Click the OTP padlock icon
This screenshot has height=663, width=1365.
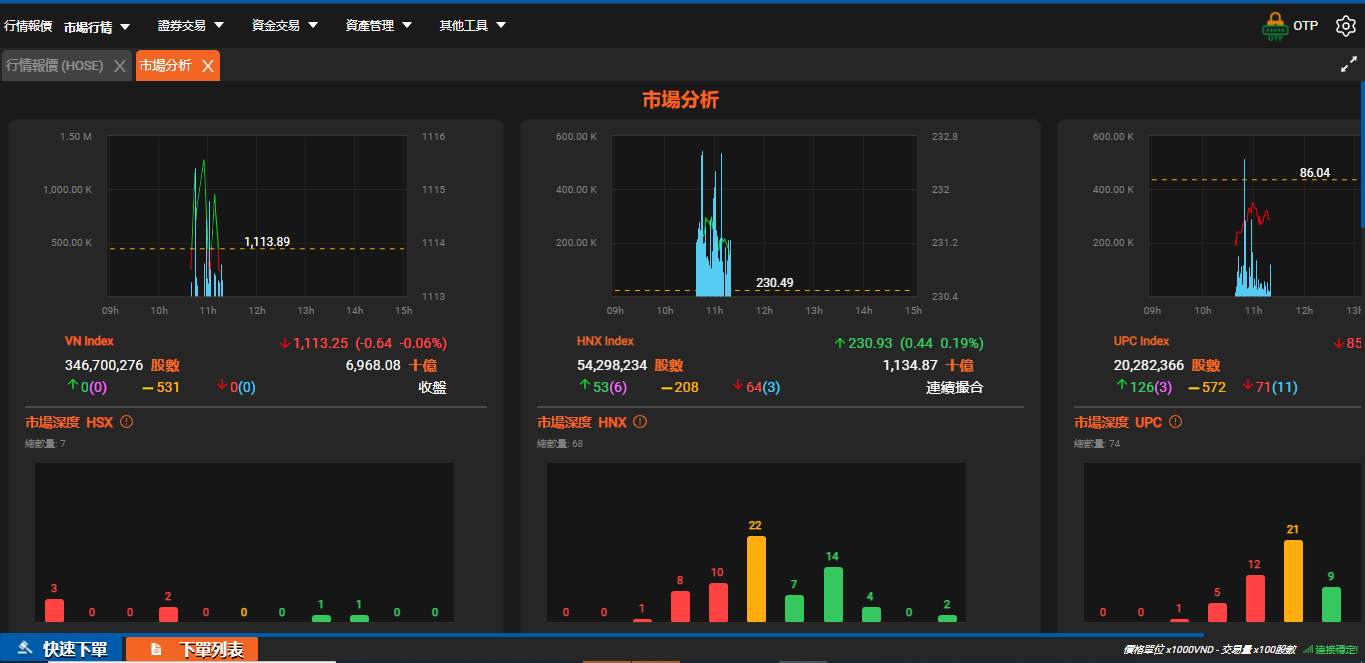tap(1274, 26)
